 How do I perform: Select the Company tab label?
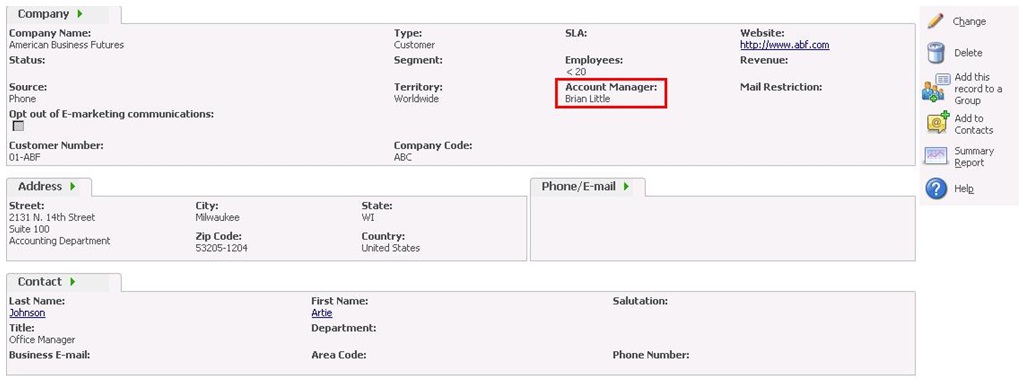[x=43, y=14]
